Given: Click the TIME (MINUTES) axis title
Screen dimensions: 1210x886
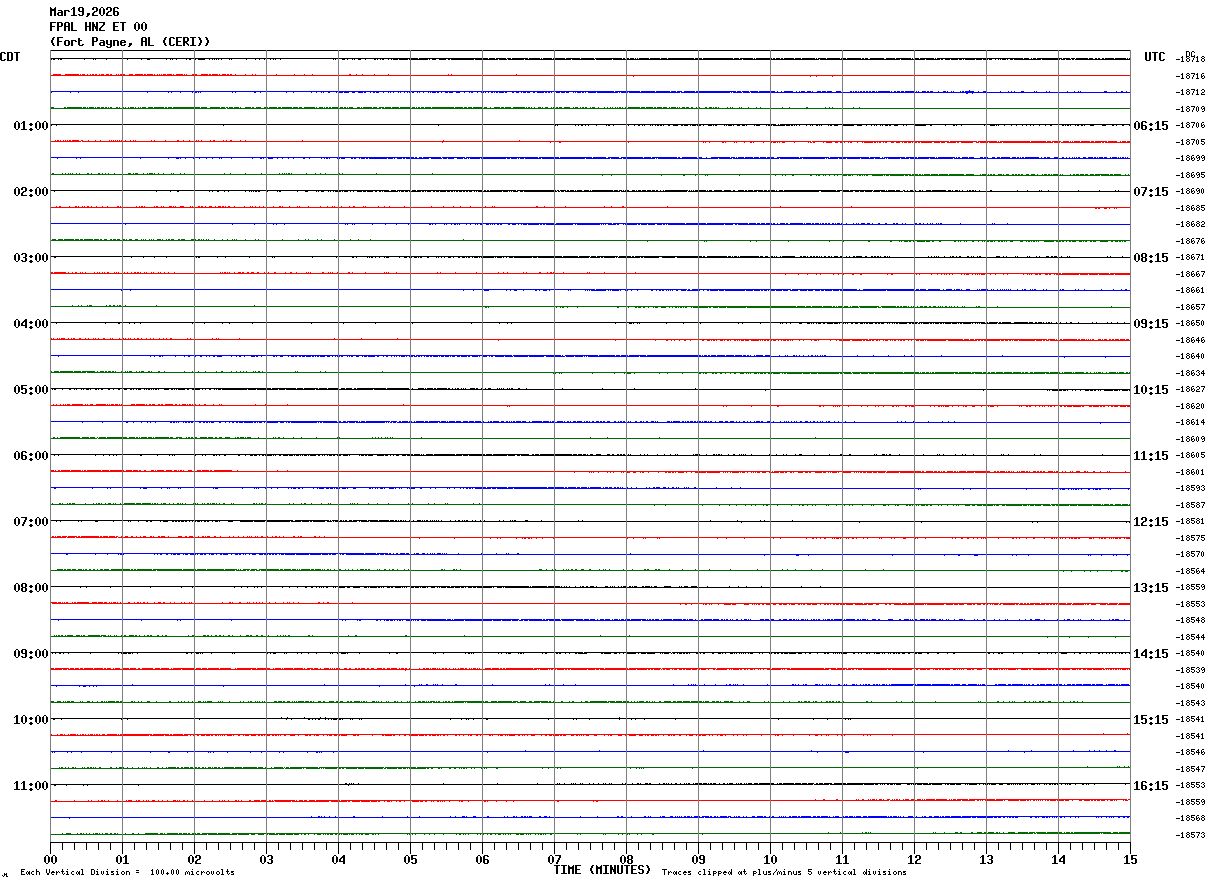Looking at the screenshot, I should tap(602, 870).
